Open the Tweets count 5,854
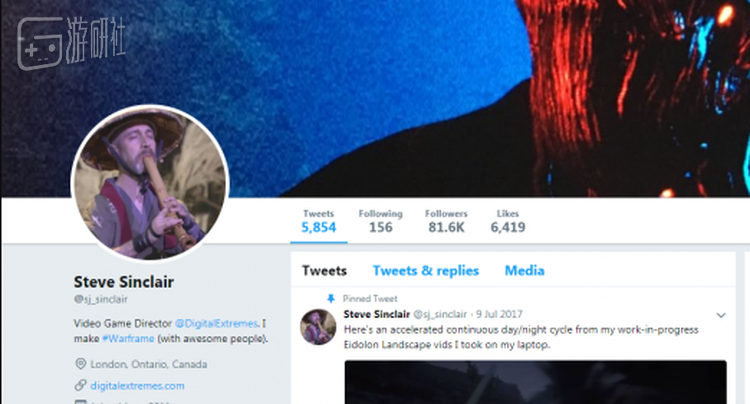This screenshot has height=404, width=750. click(319, 221)
